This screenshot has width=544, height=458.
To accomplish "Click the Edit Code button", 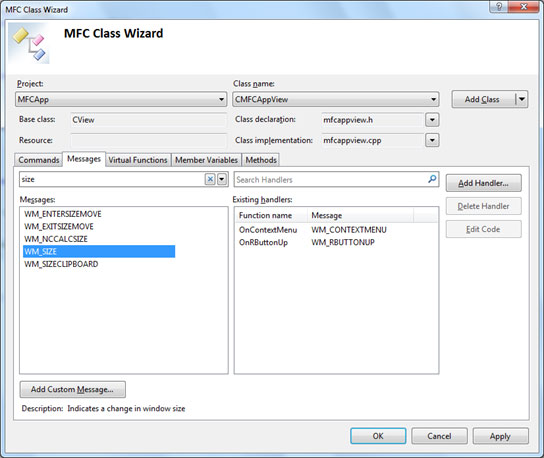I will [483, 229].
